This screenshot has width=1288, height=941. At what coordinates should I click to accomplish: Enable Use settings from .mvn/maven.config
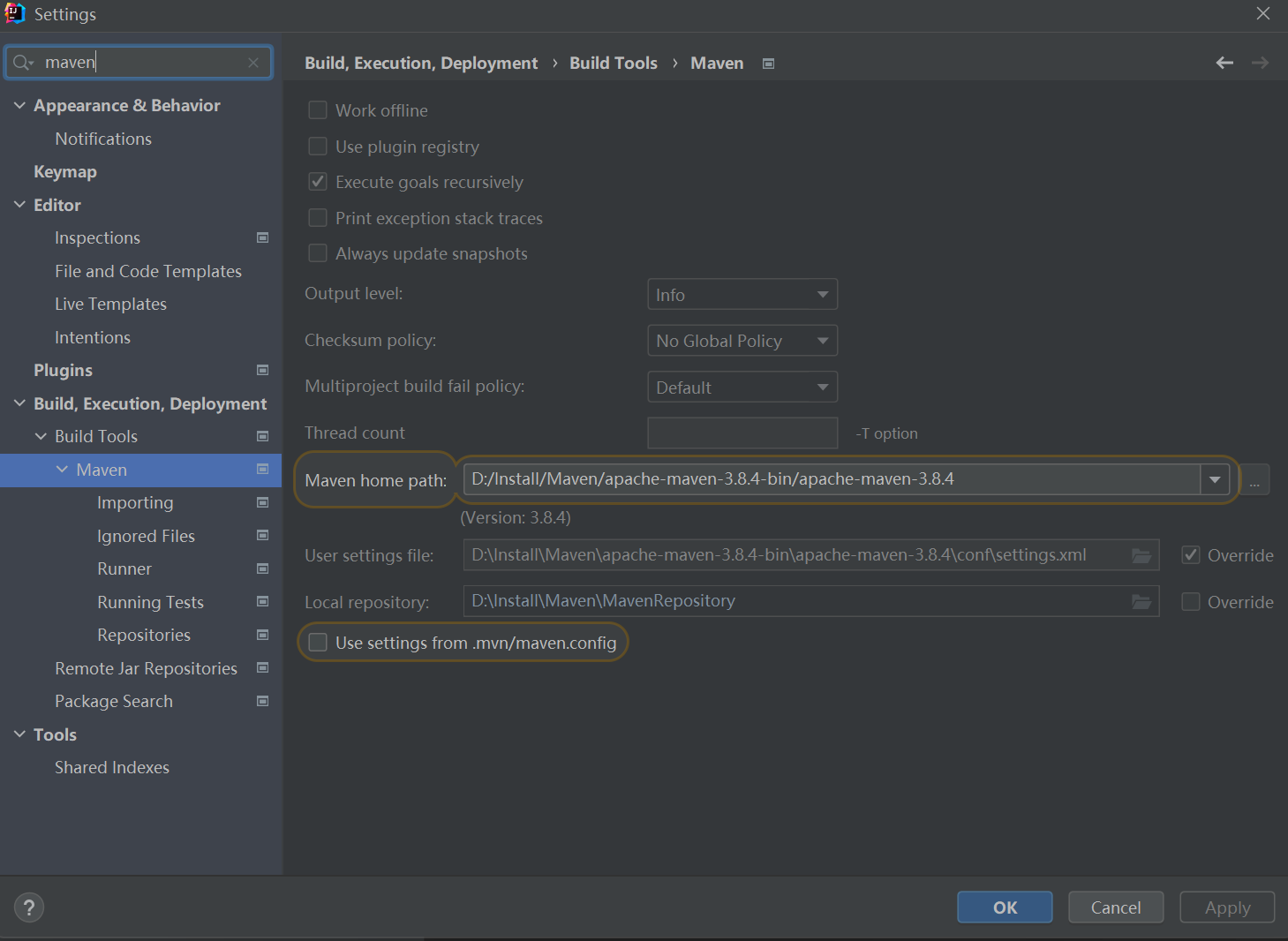(x=318, y=643)
